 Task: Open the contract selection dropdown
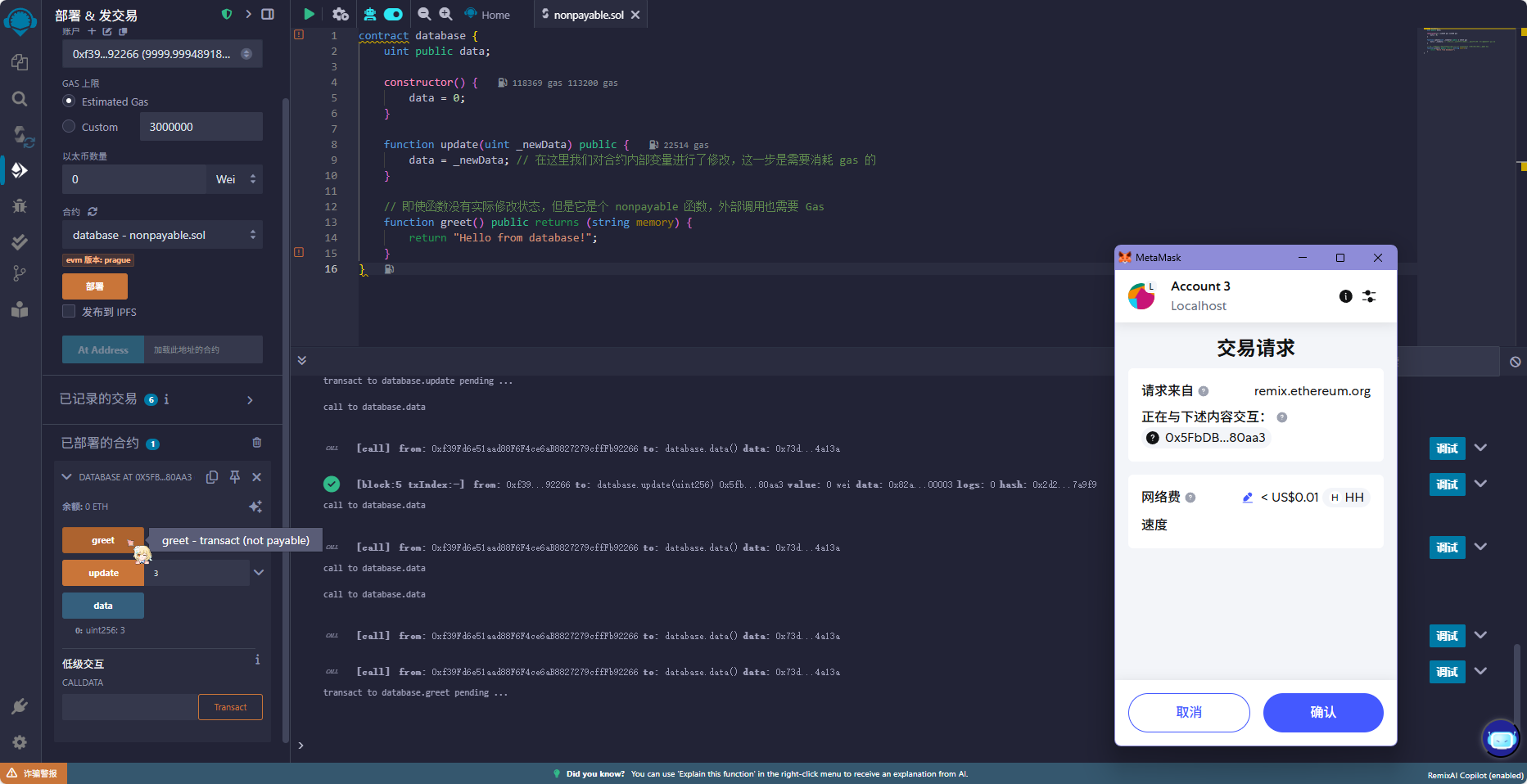162,235
